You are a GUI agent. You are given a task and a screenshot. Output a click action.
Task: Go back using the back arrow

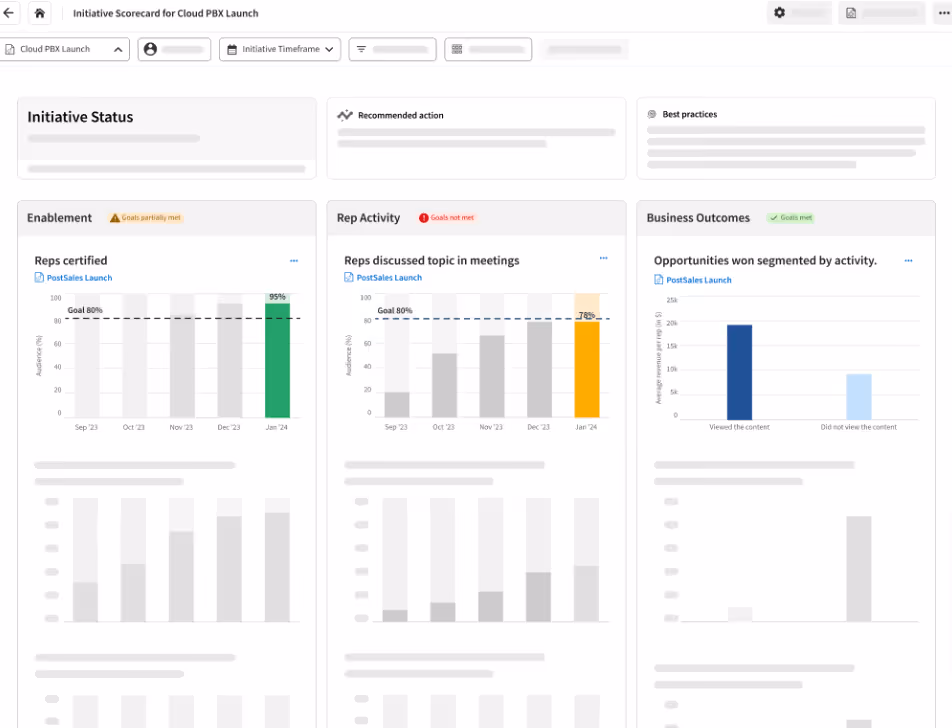[8, 13]
